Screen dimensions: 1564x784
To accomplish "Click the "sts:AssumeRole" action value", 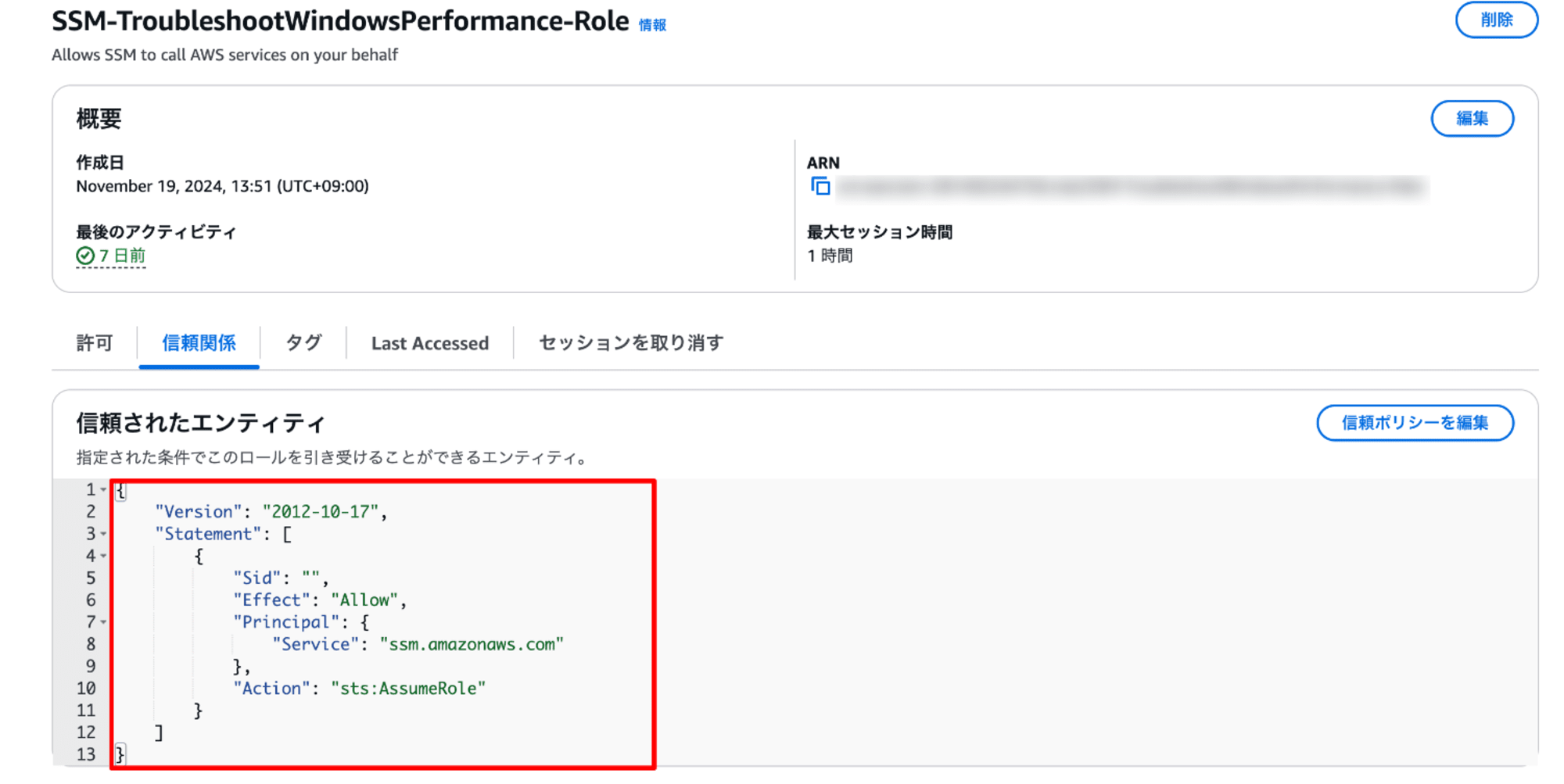I will click(x=408, y=689).
